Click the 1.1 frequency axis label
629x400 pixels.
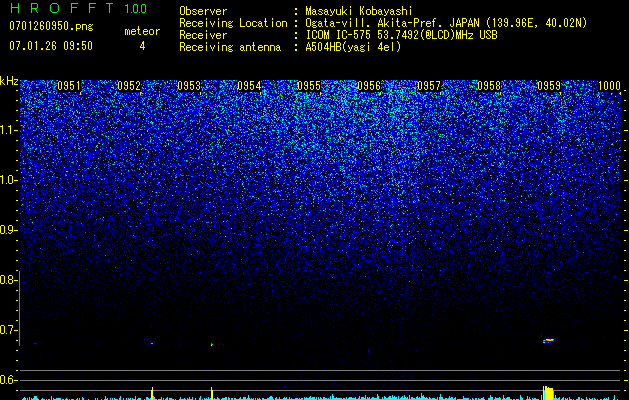coord(7,130)
